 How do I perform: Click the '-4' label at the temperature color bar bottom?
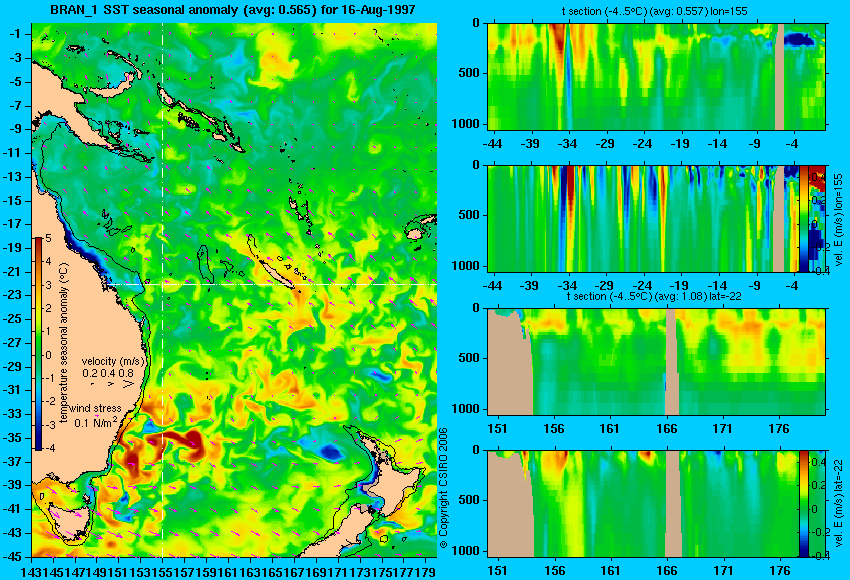point(49,448)
